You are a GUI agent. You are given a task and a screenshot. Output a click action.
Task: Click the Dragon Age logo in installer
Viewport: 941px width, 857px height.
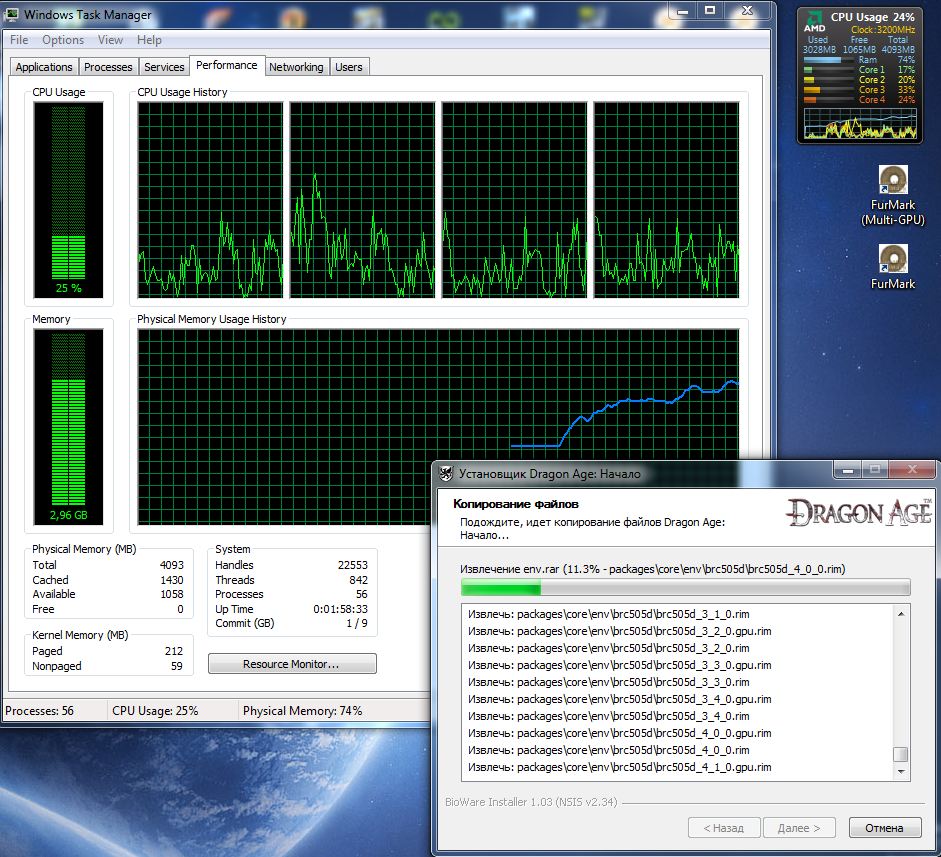pos(859,512)
